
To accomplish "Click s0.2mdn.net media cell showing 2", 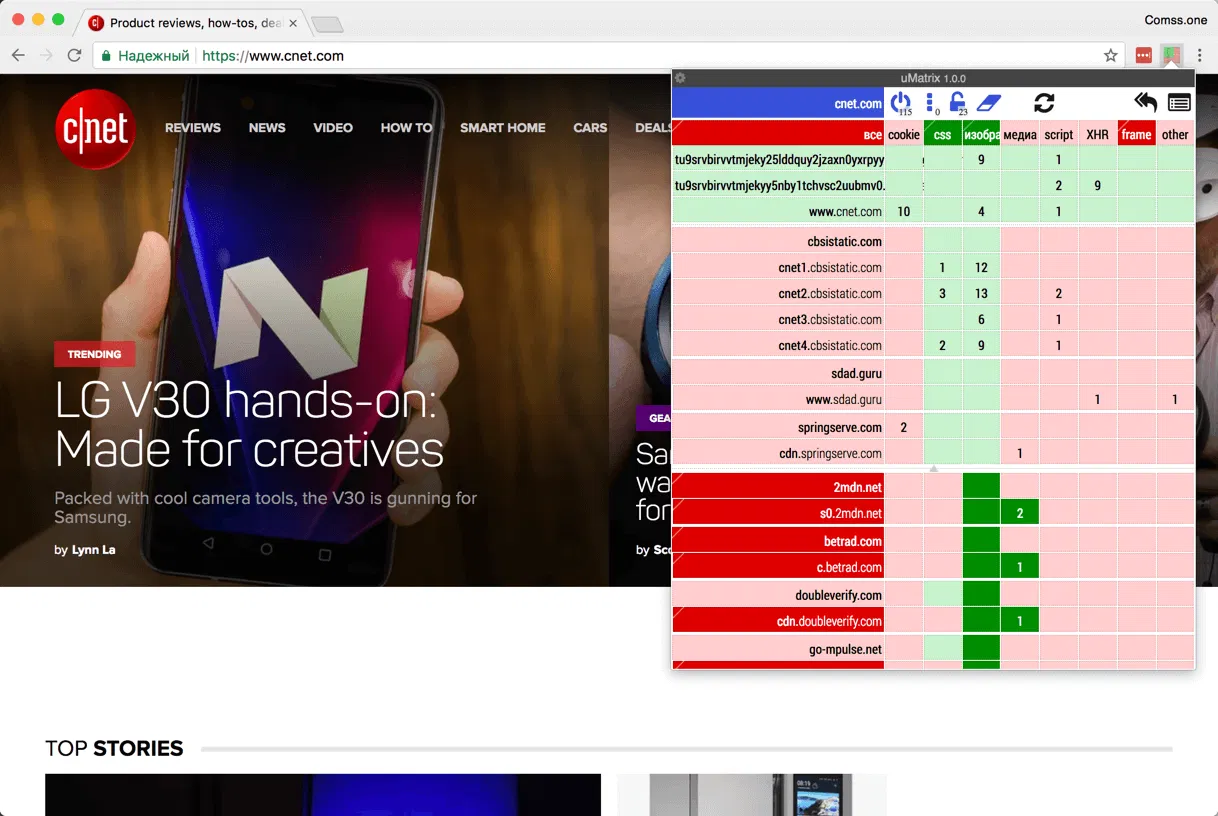I will point(1020,513).
